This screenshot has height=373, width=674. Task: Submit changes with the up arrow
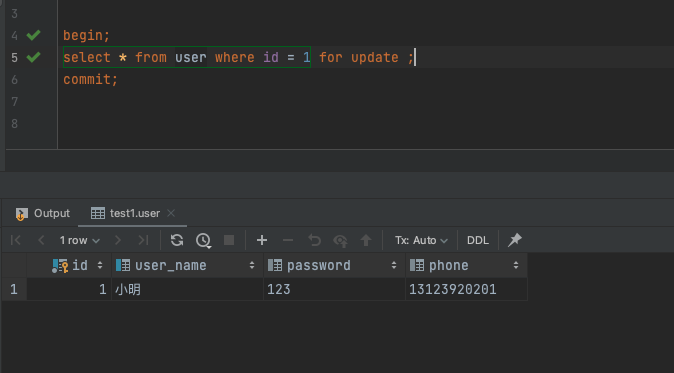coord(366,240)
